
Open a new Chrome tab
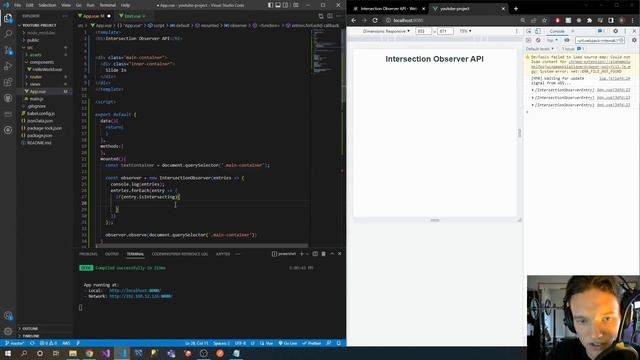pos(516,9)
